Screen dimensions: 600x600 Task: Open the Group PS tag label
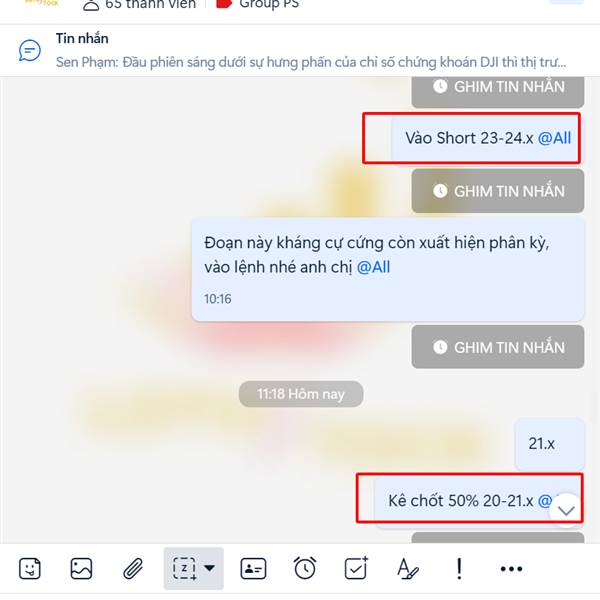pos(258,4)
